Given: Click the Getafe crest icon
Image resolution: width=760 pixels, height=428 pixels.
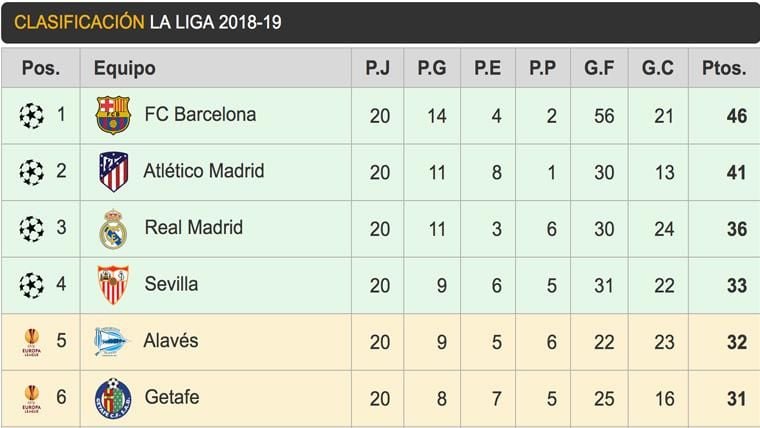Looking at the screenshot, I should click(x=113, y=398).
